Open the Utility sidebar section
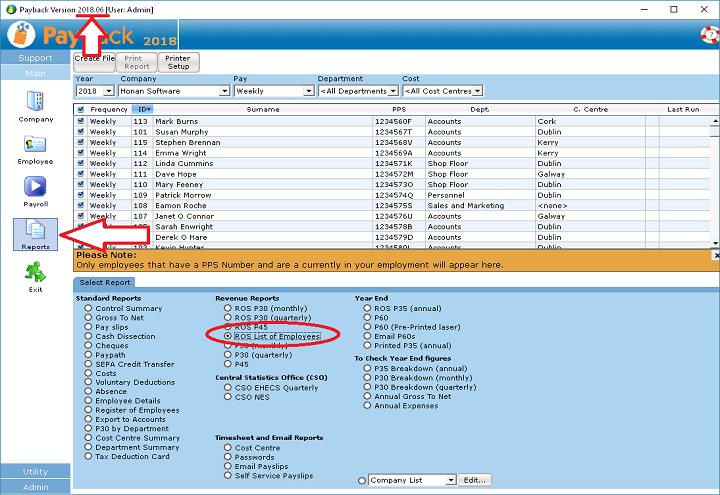The image size is (720, 495). coord(35,472)
